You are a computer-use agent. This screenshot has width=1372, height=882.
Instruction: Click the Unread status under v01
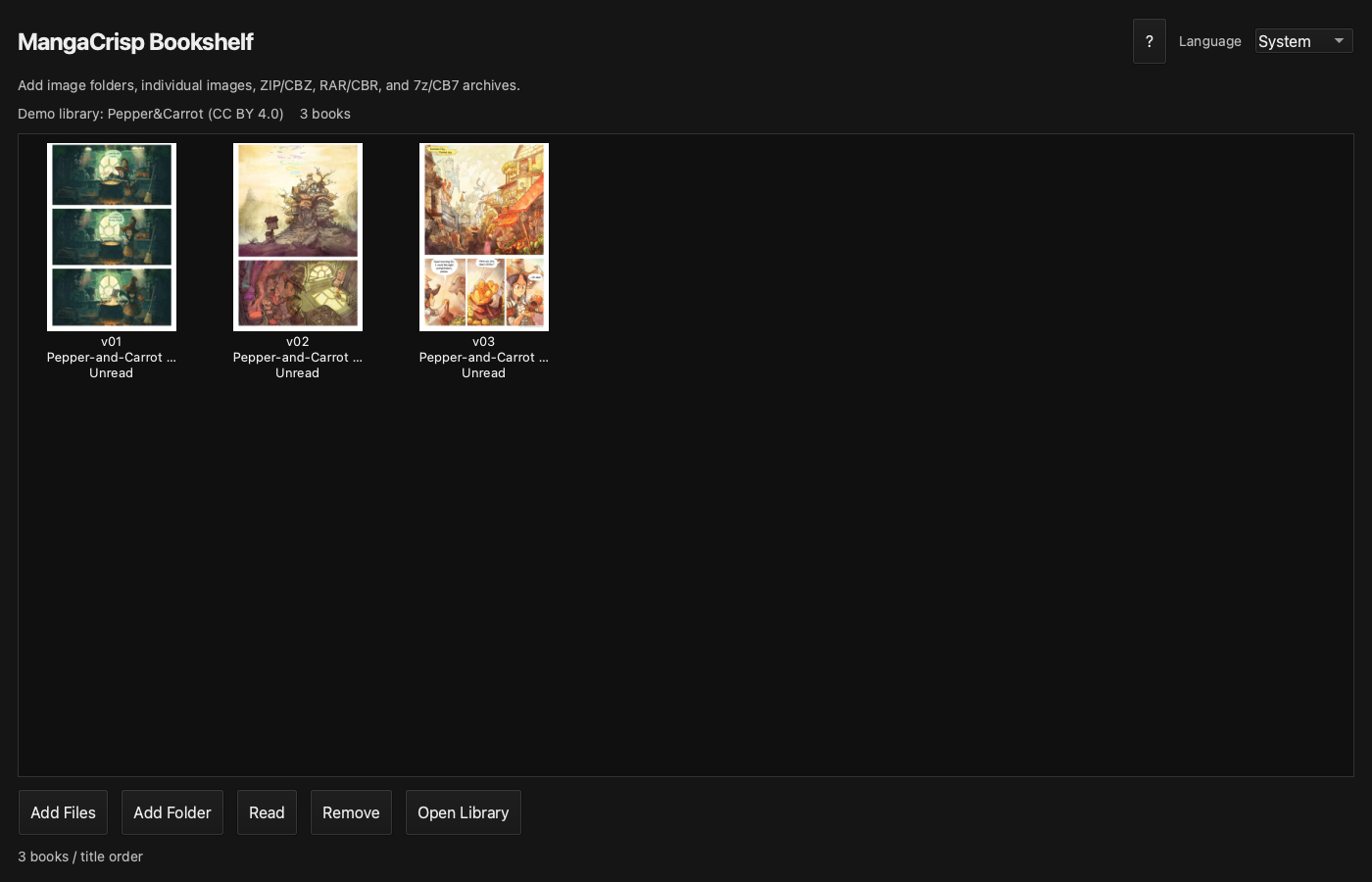coord(112,373)
